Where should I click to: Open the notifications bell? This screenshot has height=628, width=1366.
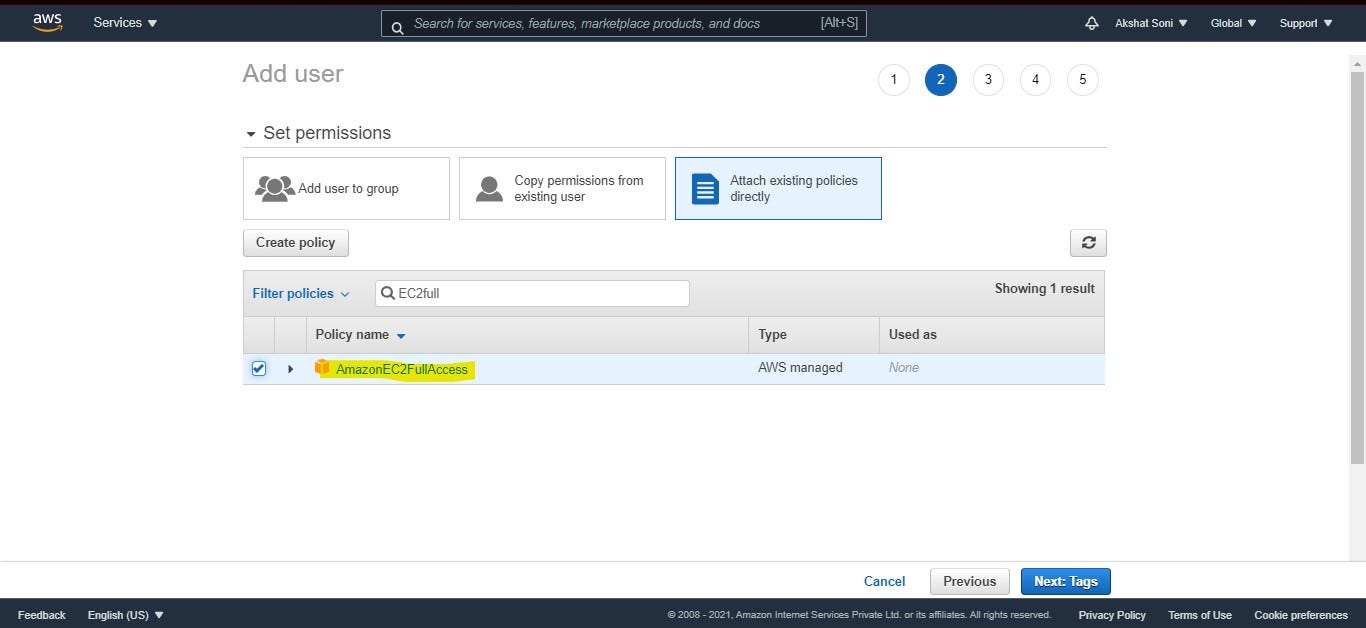[1092, 23]
